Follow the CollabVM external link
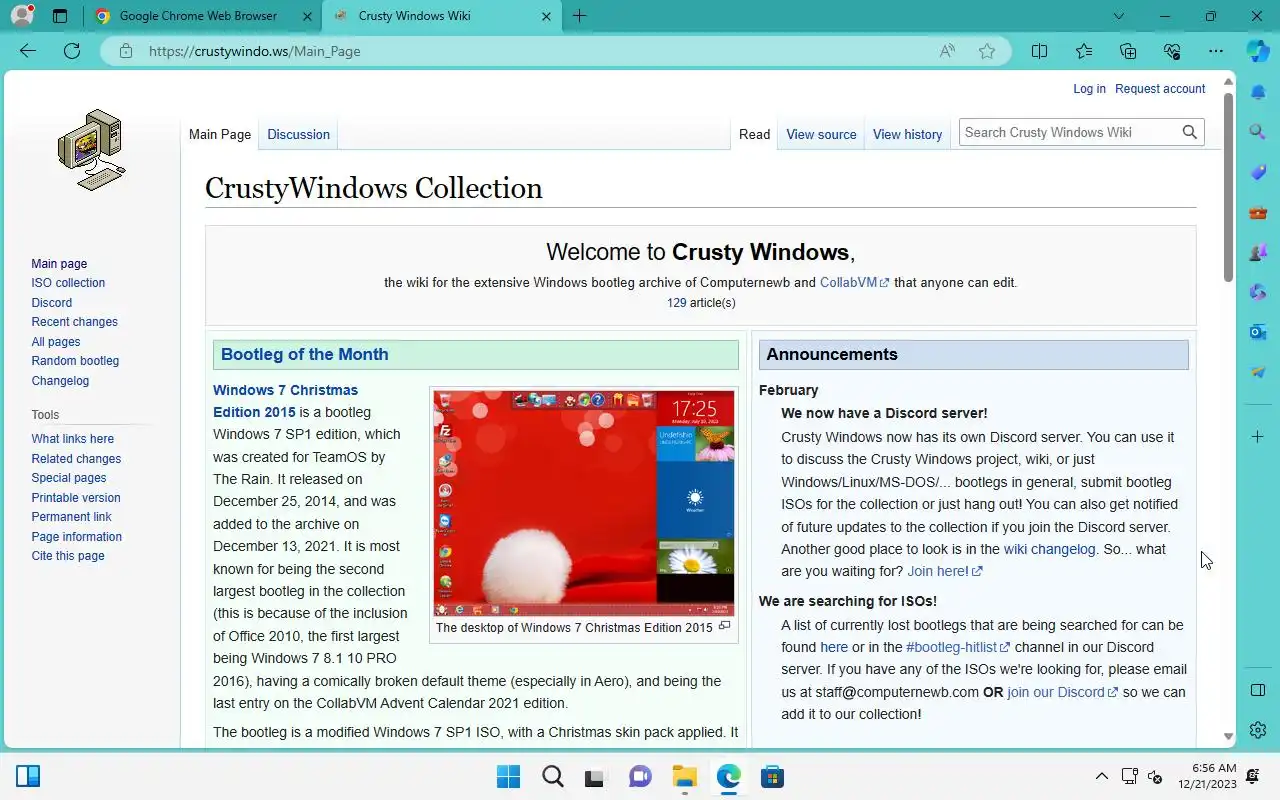1280x800 pixels. point(854,283)
